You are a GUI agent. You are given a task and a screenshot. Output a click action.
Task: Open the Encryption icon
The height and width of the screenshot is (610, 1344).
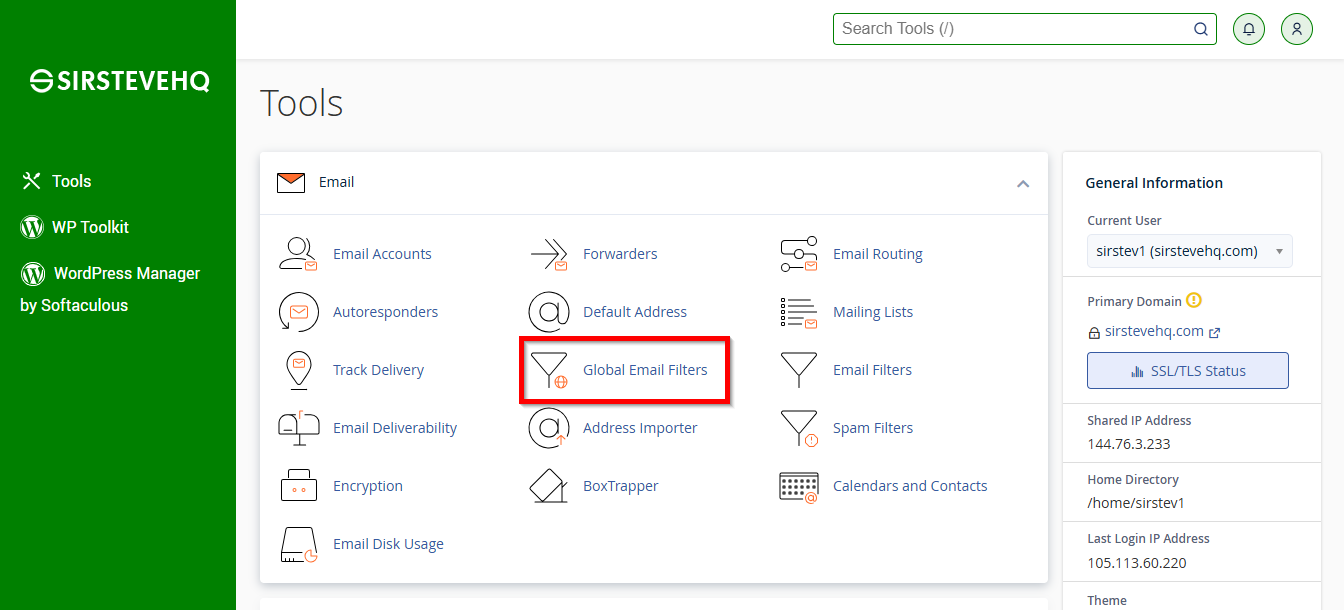298,486
